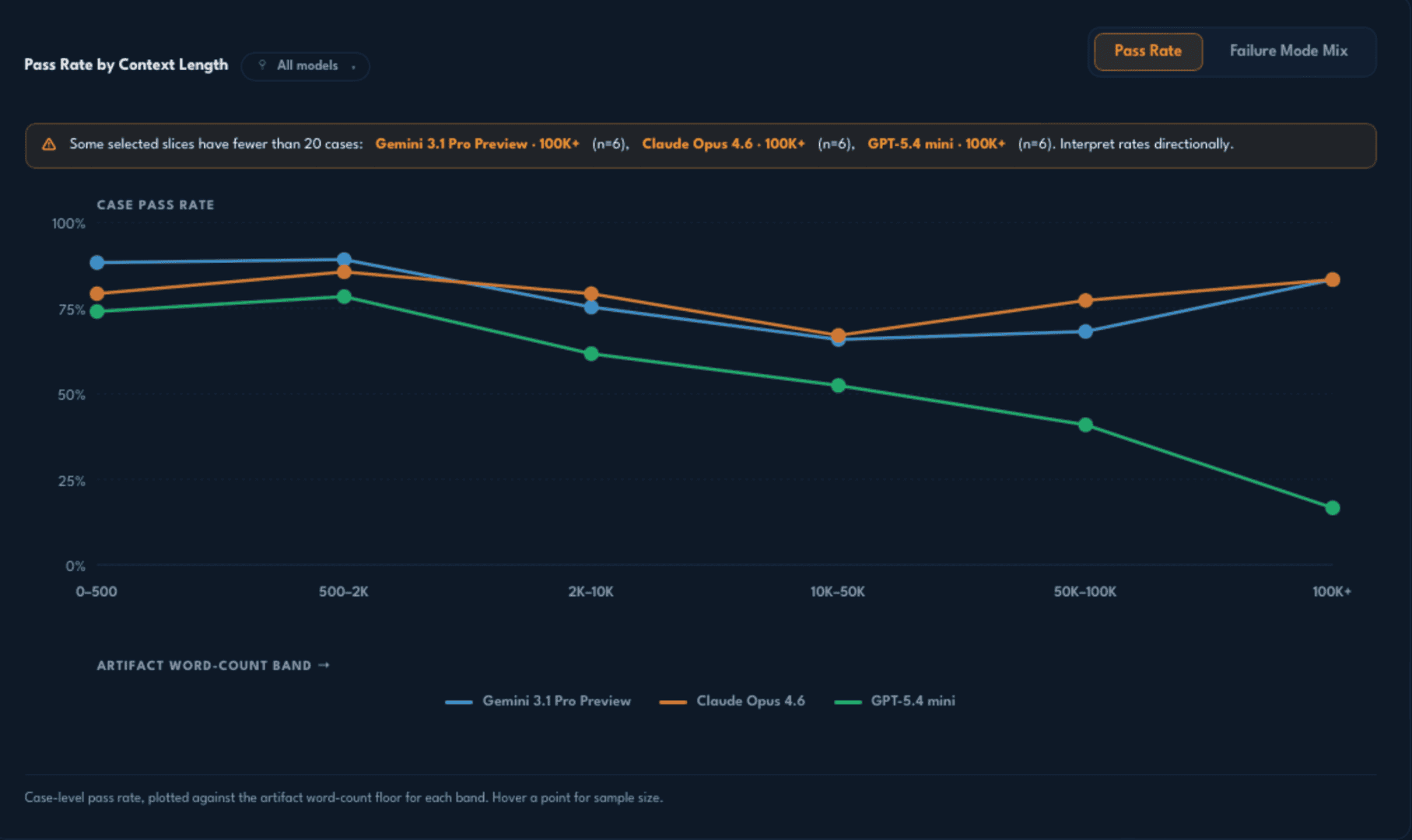Click the All models dropdown caret

(354, 67)
